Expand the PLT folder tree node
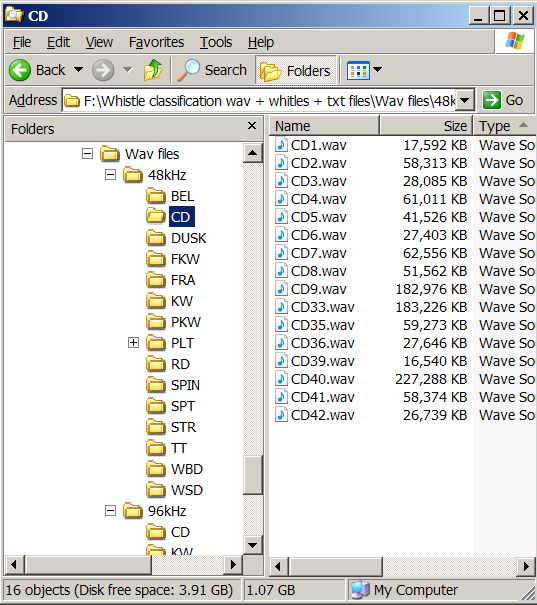 [x=133, y=343]
